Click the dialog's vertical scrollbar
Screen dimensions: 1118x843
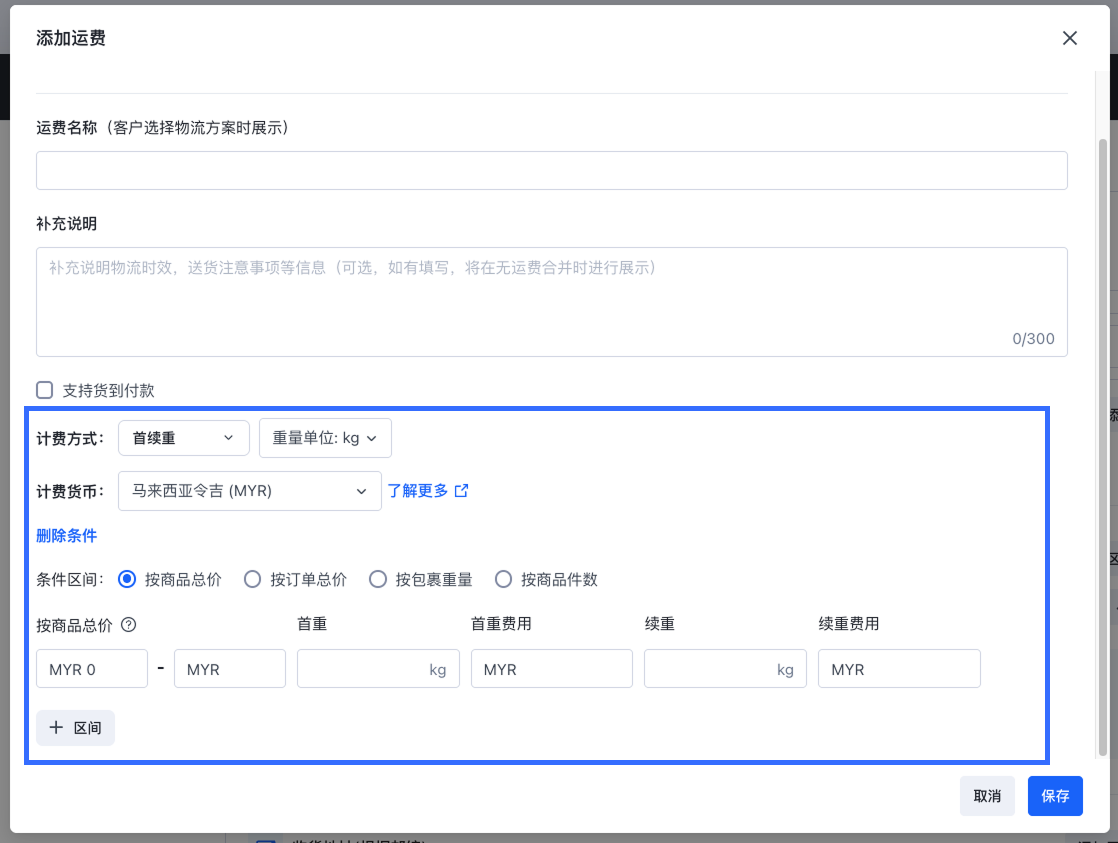pos(1103,440)
